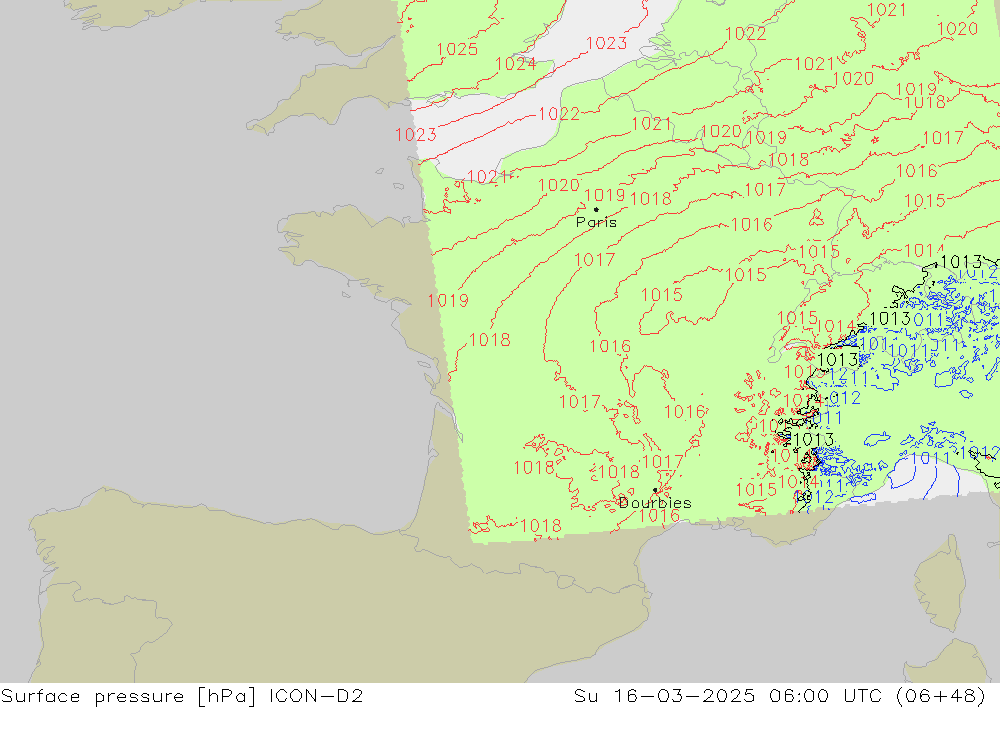Click the 1025 isobar label
Image resolution: width=1000 pixels, height=733 pixels.
pos(457,49)
